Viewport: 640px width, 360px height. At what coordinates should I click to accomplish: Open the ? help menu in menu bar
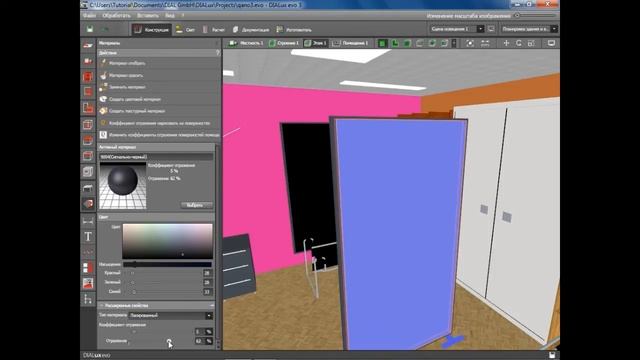[183, 16]
